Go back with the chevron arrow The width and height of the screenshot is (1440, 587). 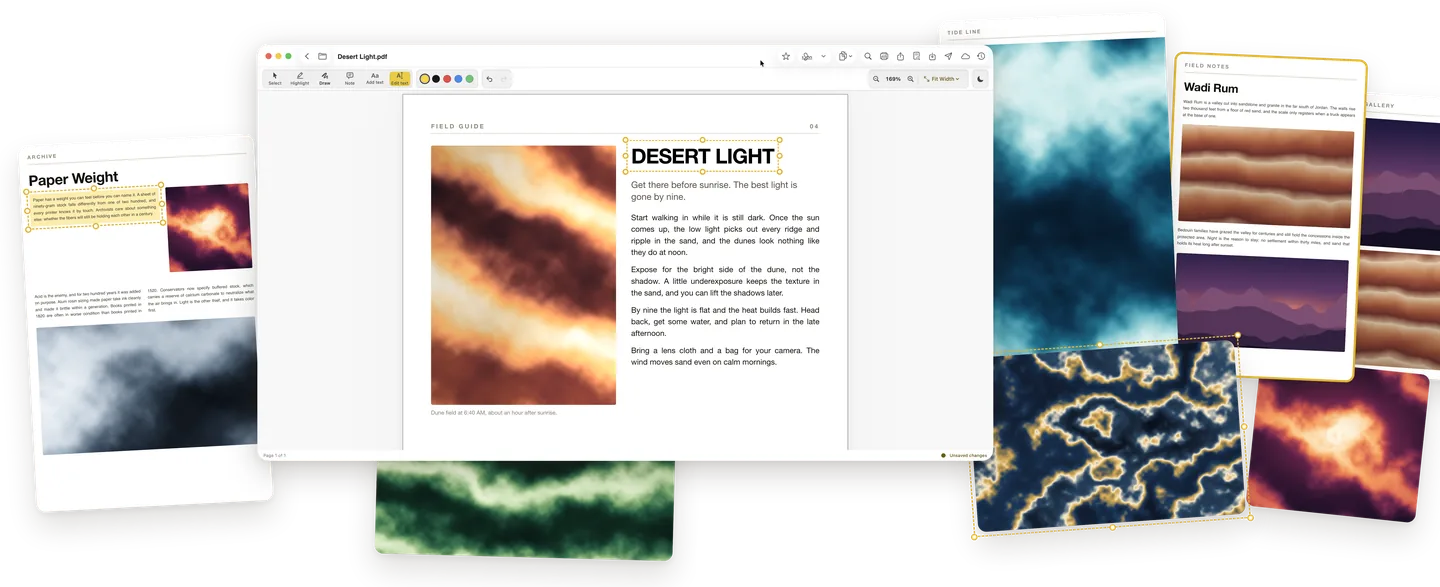(307, 57)
